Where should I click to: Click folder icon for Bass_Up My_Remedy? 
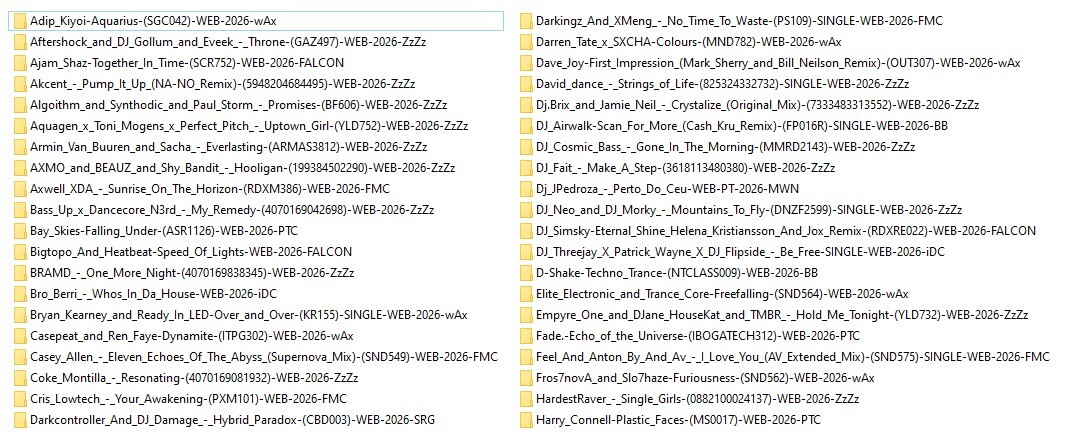coord(20,210)
